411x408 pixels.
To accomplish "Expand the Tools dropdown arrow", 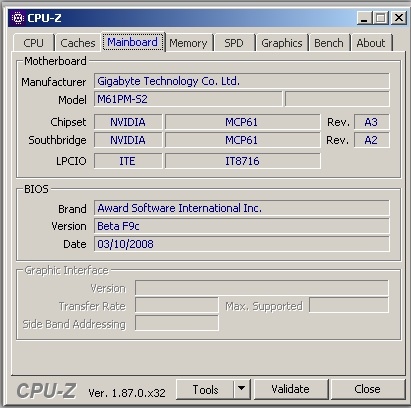I will pyautogui.click(x=242, y=389).
